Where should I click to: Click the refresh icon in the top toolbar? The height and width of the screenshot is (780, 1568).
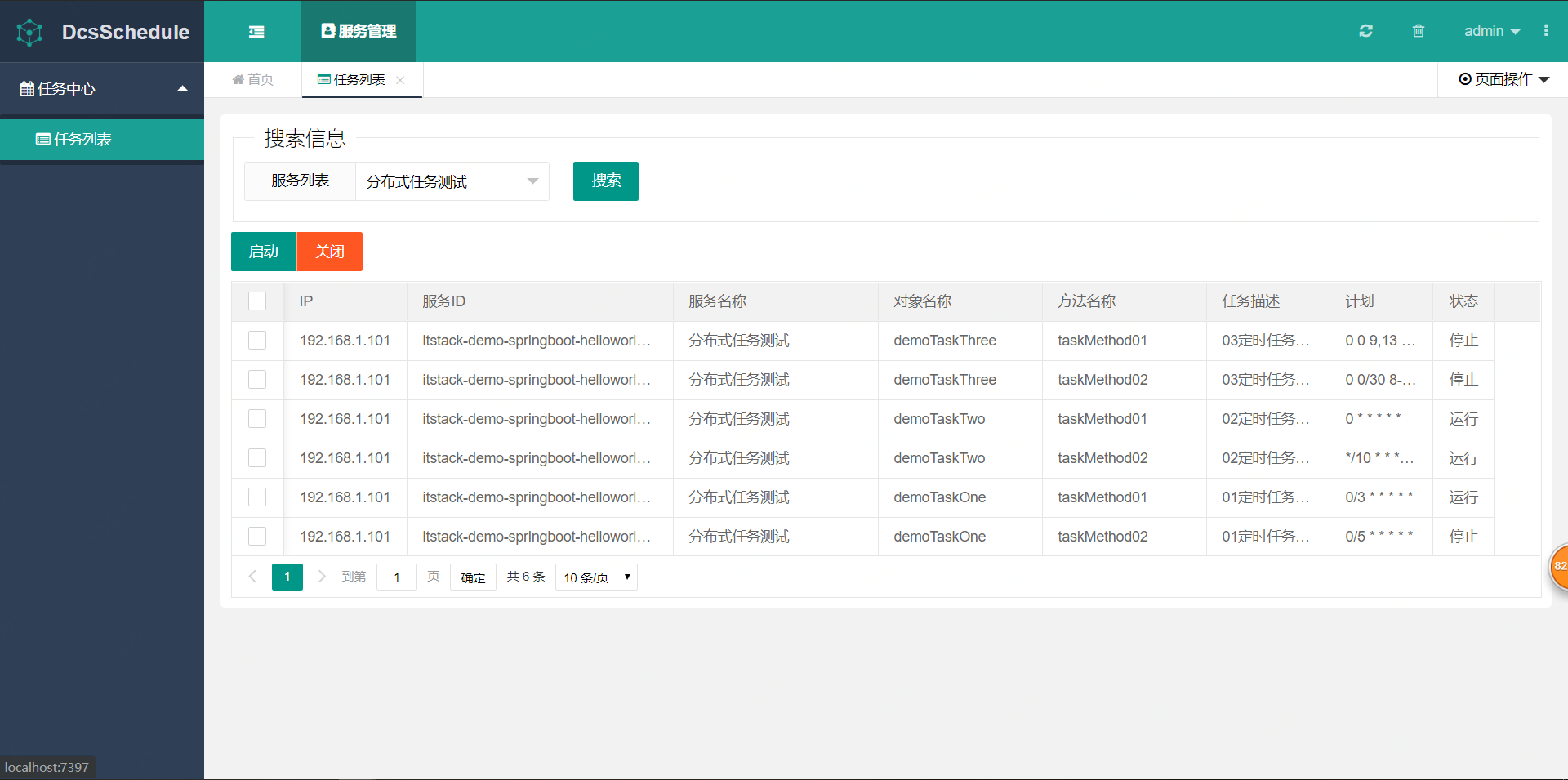pos(1365,30)
